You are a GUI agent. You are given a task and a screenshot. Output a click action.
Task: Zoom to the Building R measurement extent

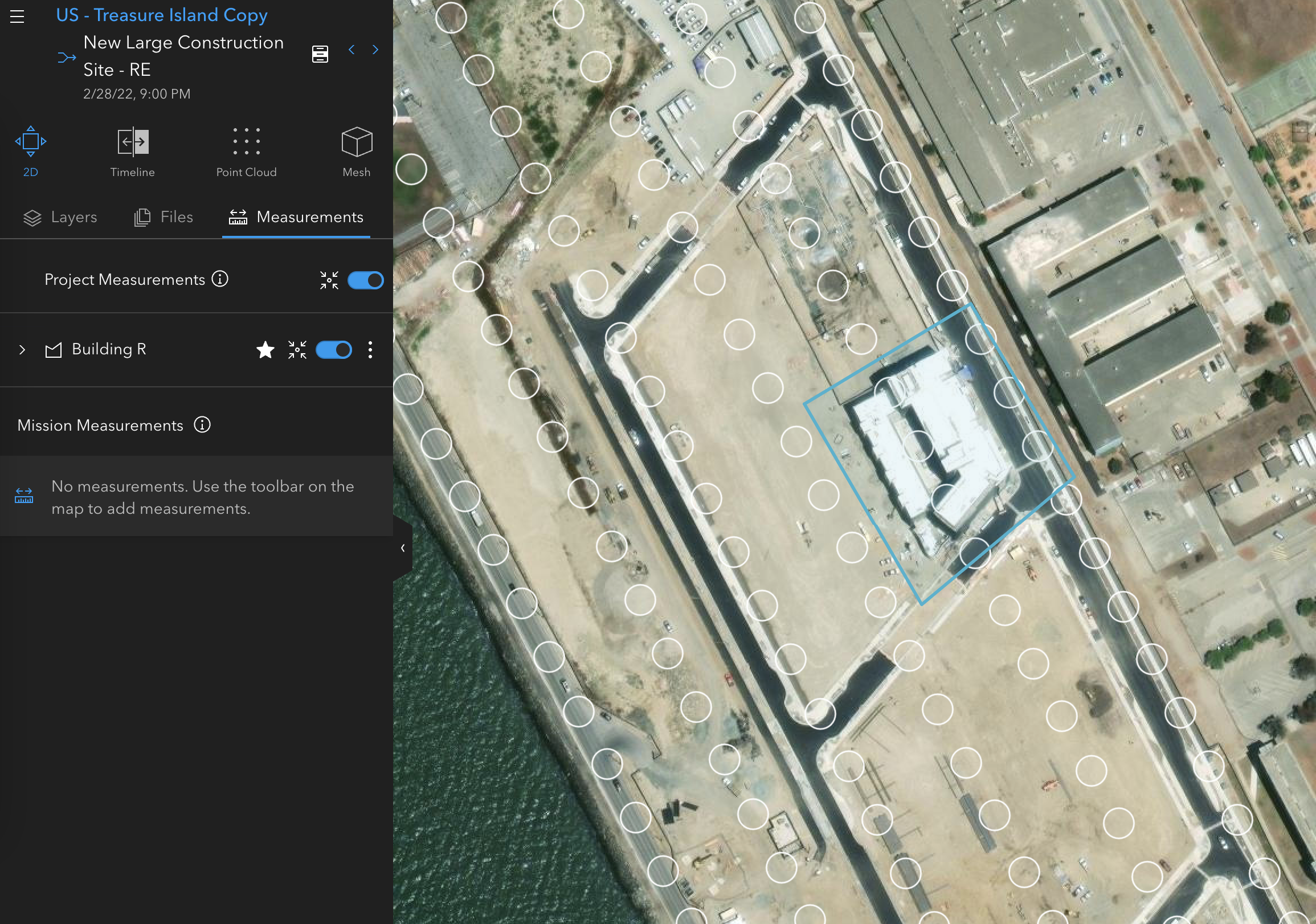tap(297, 349)
